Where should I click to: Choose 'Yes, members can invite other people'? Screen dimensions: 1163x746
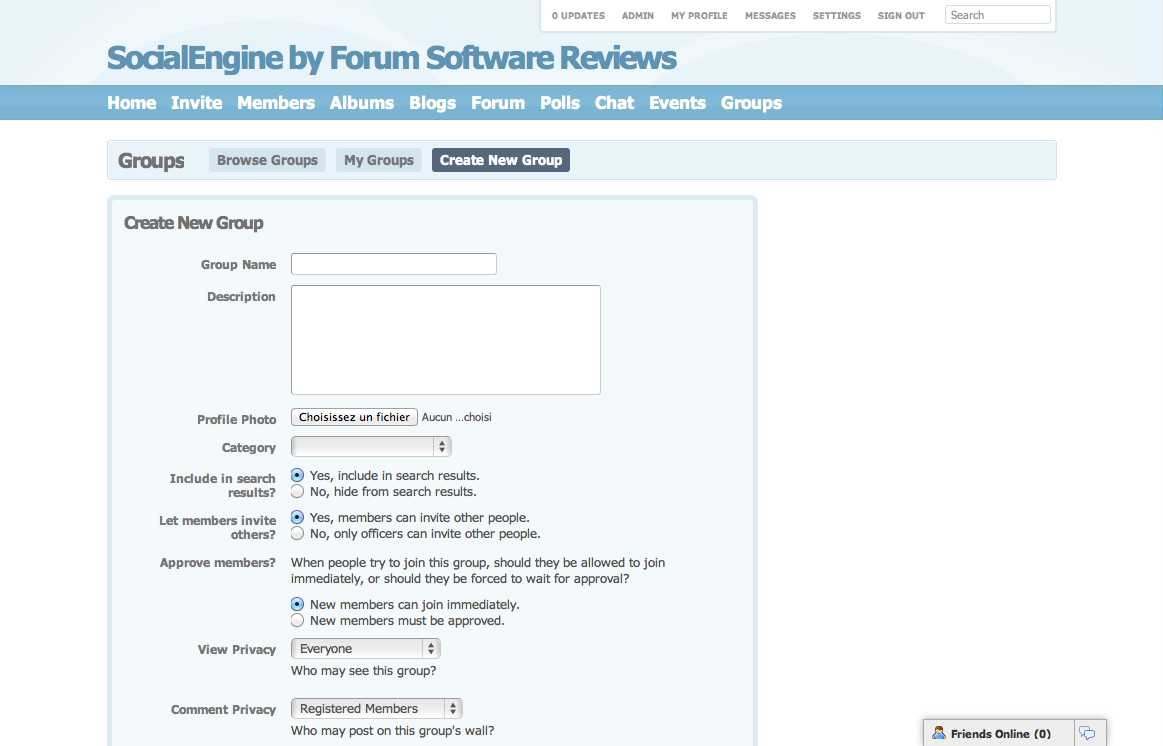pos(297,518)
